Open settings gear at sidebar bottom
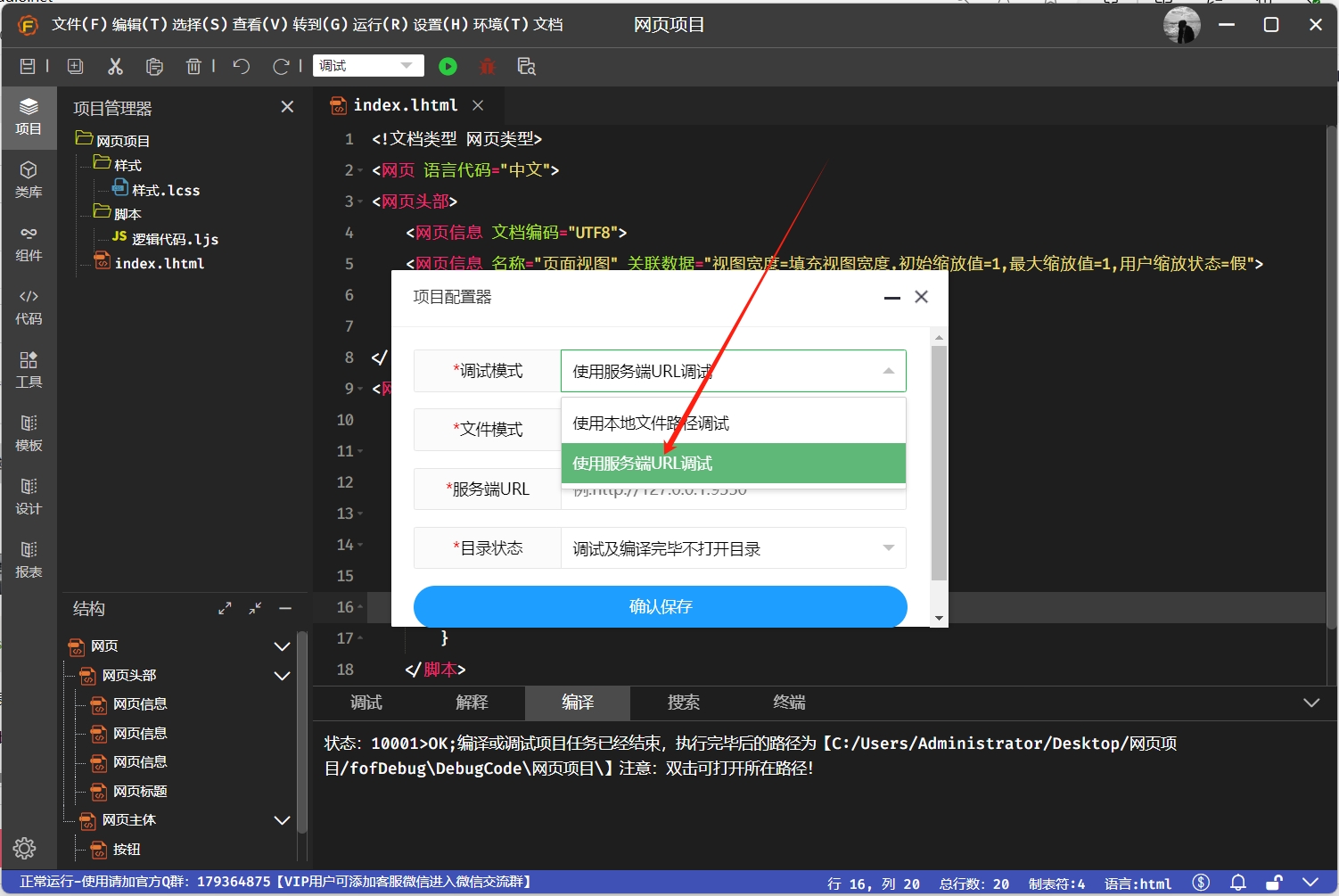This screenshot has width=1339, height=896. click(25, 848)
